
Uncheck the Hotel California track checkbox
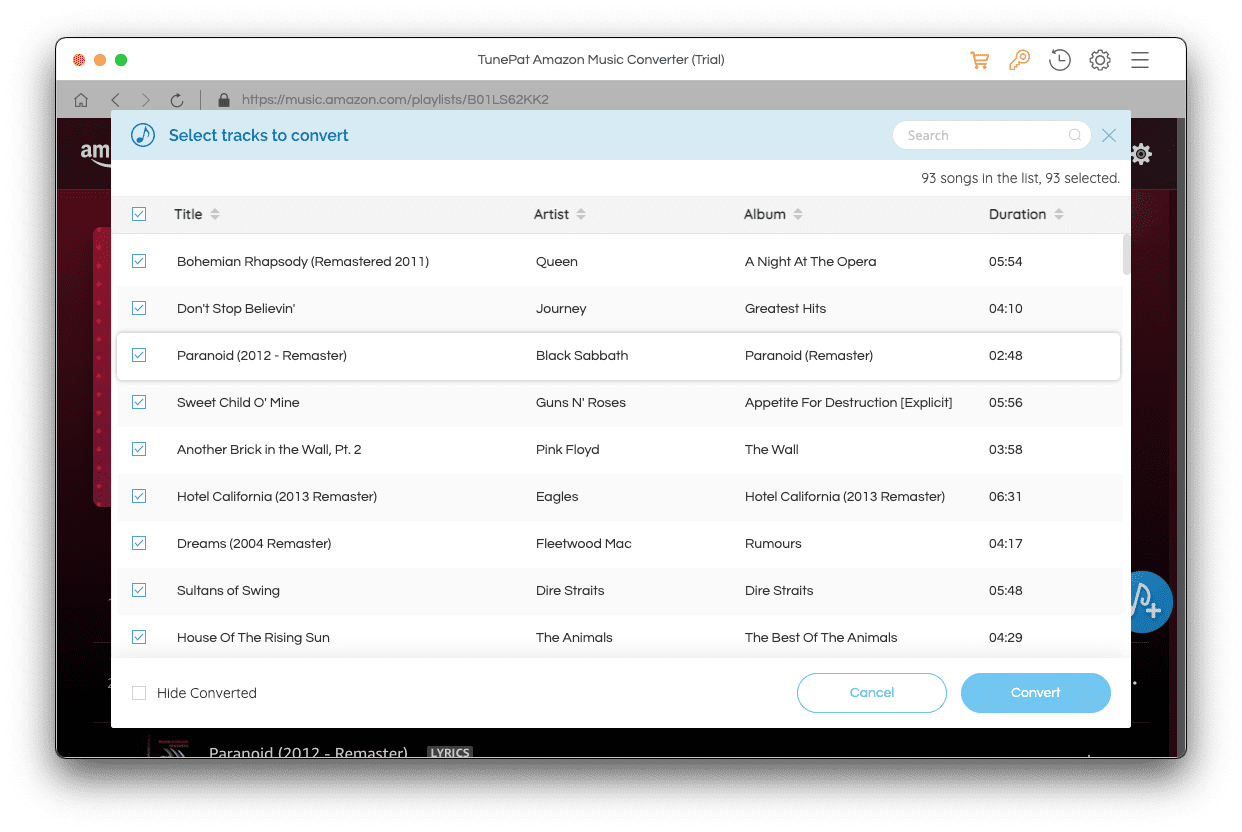pyautogui.click(x=139, y=496)
